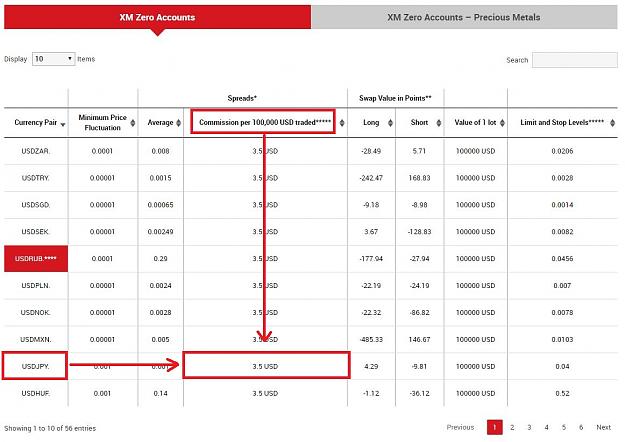Sort by Value of 1 lot arrows

coord(502,123)
